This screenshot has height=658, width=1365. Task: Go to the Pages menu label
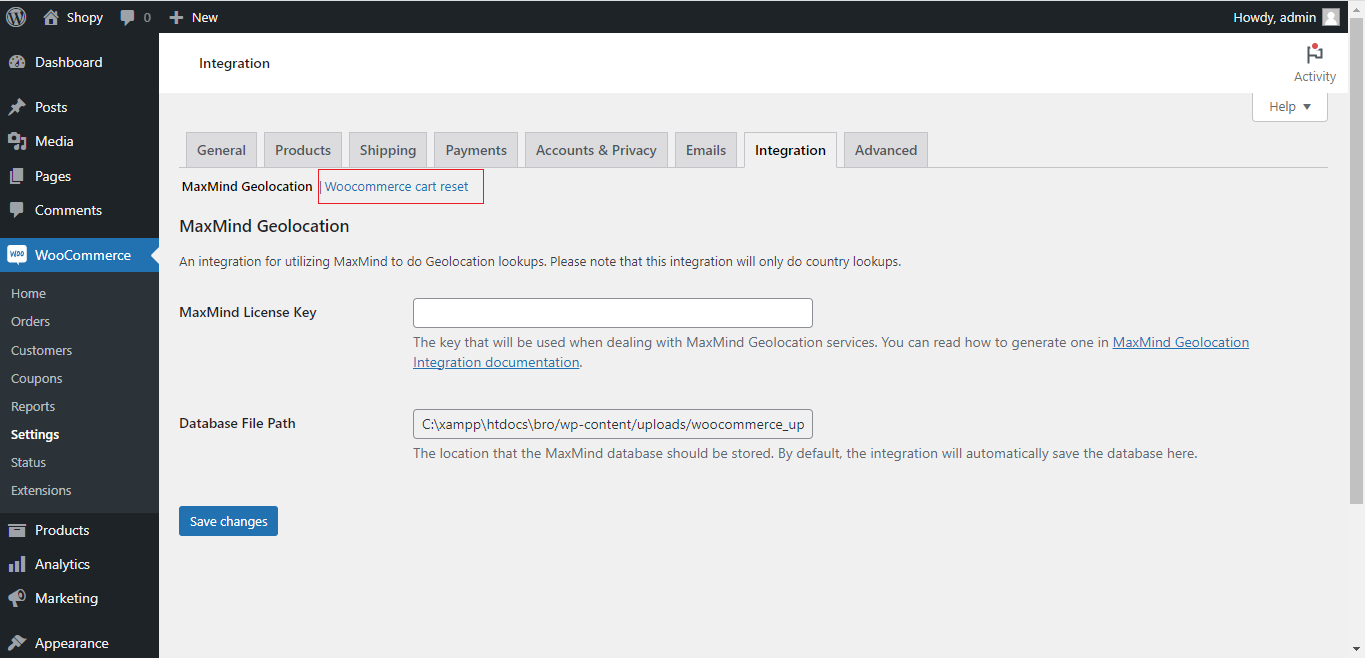(53, 176)
